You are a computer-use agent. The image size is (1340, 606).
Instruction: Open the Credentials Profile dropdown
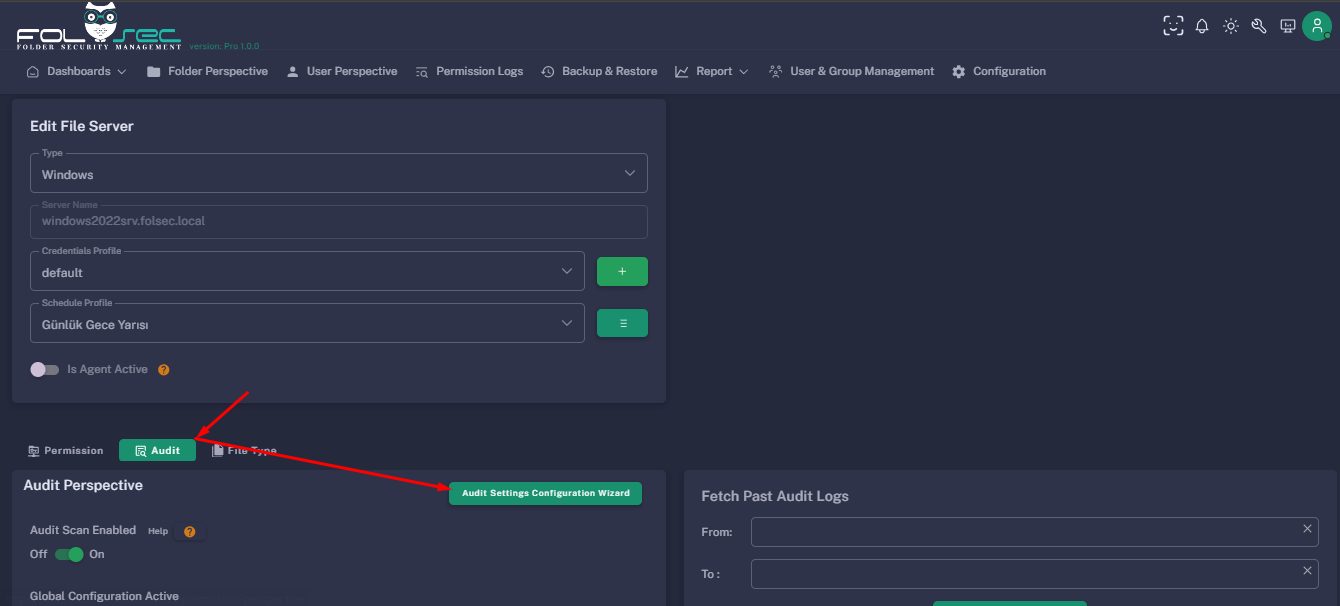(307, 272)
